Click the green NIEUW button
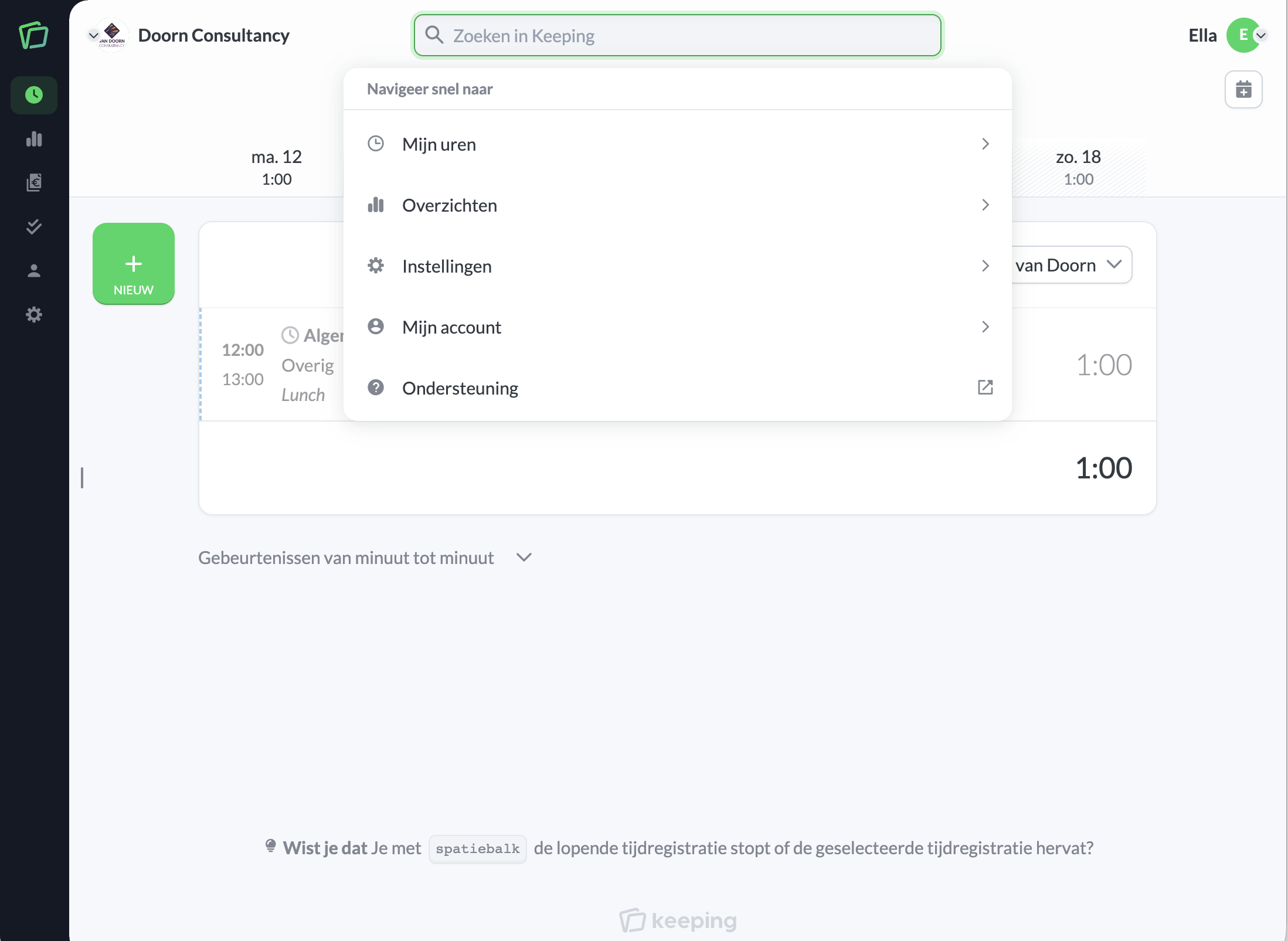The image size is (1288, 941). (x=134, y=264)
